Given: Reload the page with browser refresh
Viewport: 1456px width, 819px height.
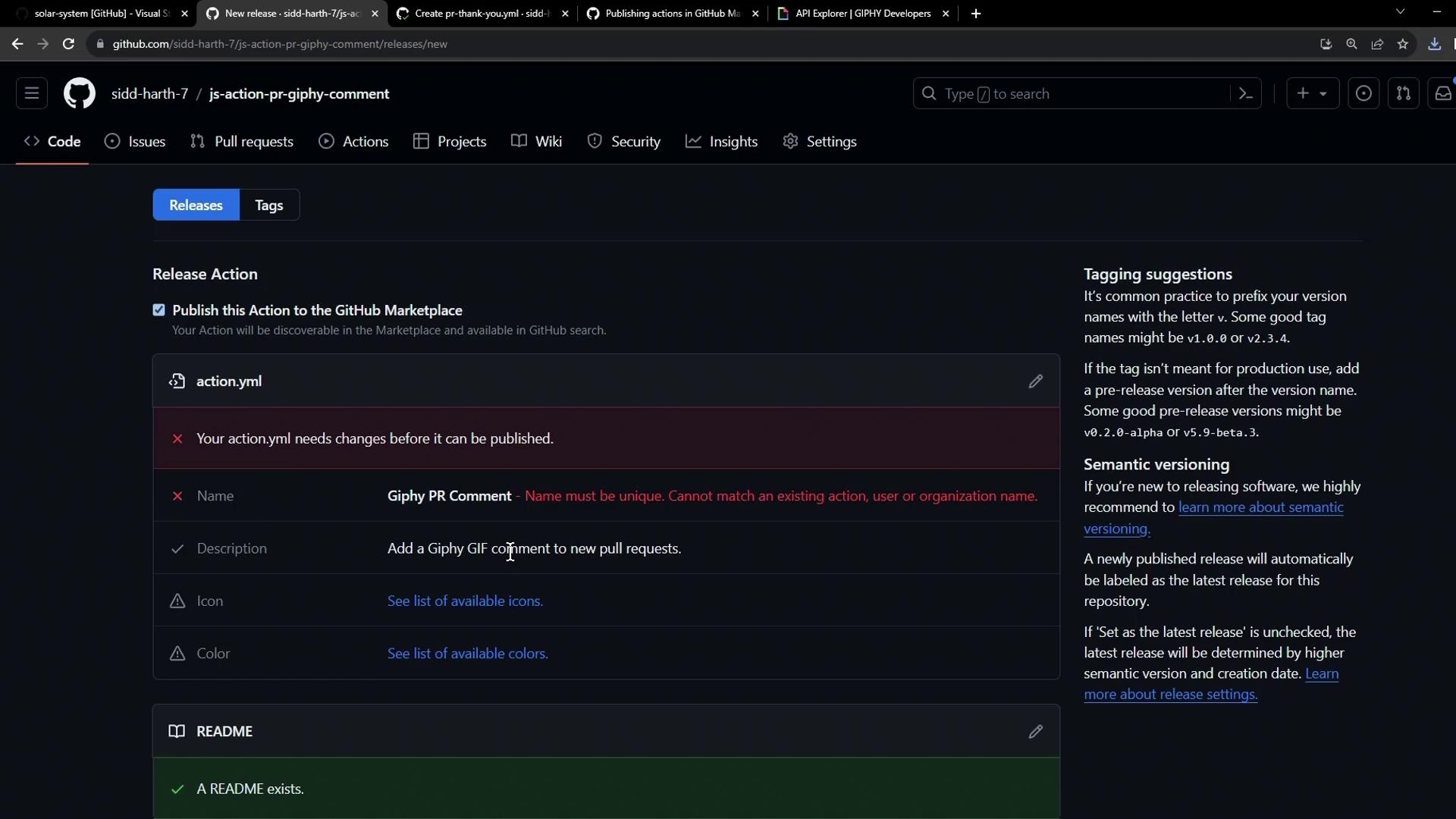Looking at the screenshot, I should (68, 44).
